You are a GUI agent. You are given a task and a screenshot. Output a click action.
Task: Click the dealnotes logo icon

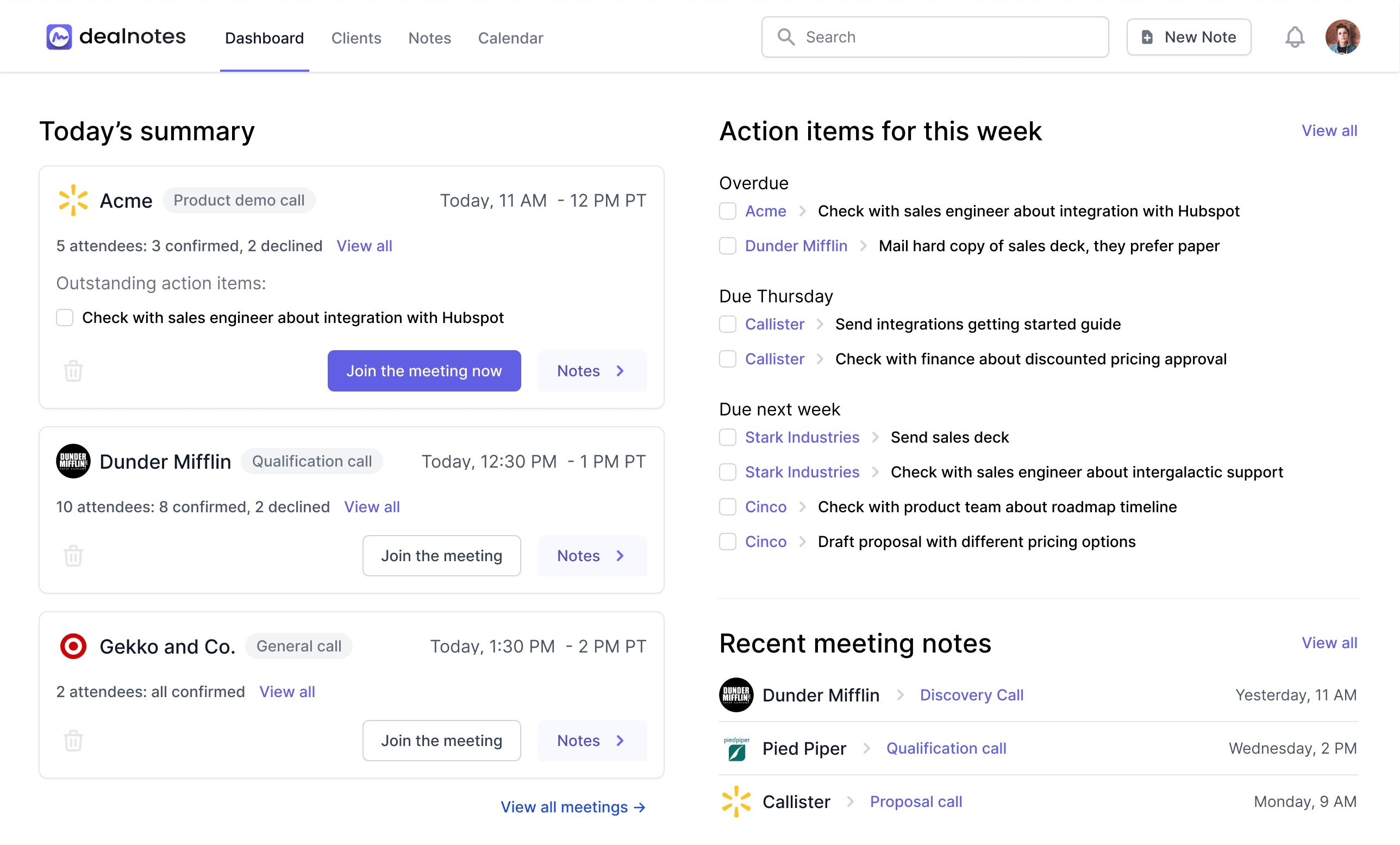pos(59,37)
